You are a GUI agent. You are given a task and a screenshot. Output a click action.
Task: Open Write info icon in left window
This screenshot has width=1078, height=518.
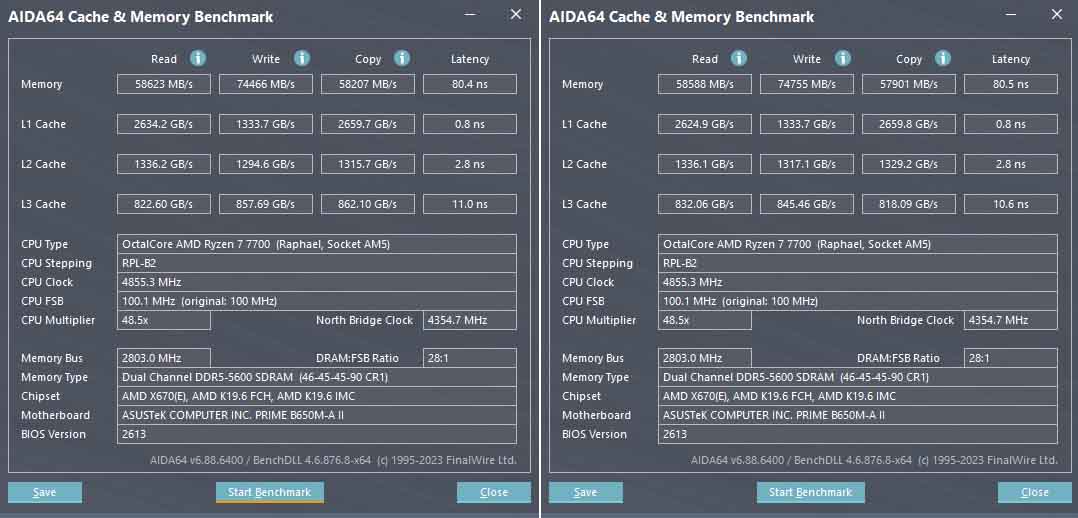302,58
